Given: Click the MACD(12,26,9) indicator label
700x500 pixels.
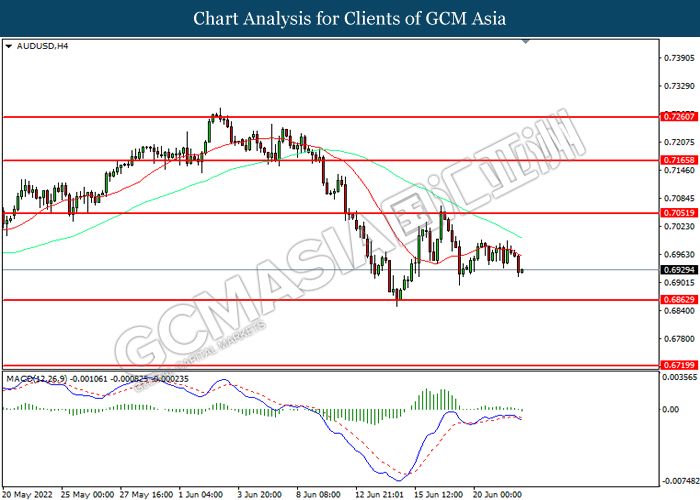Looking at the screenshot, I should pyautogui.click(x=37, y=379).
